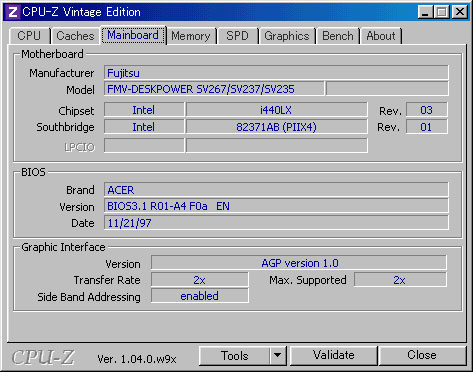
Task: Click the AGP version 1.0 field
Action: [x=299, y=263]
